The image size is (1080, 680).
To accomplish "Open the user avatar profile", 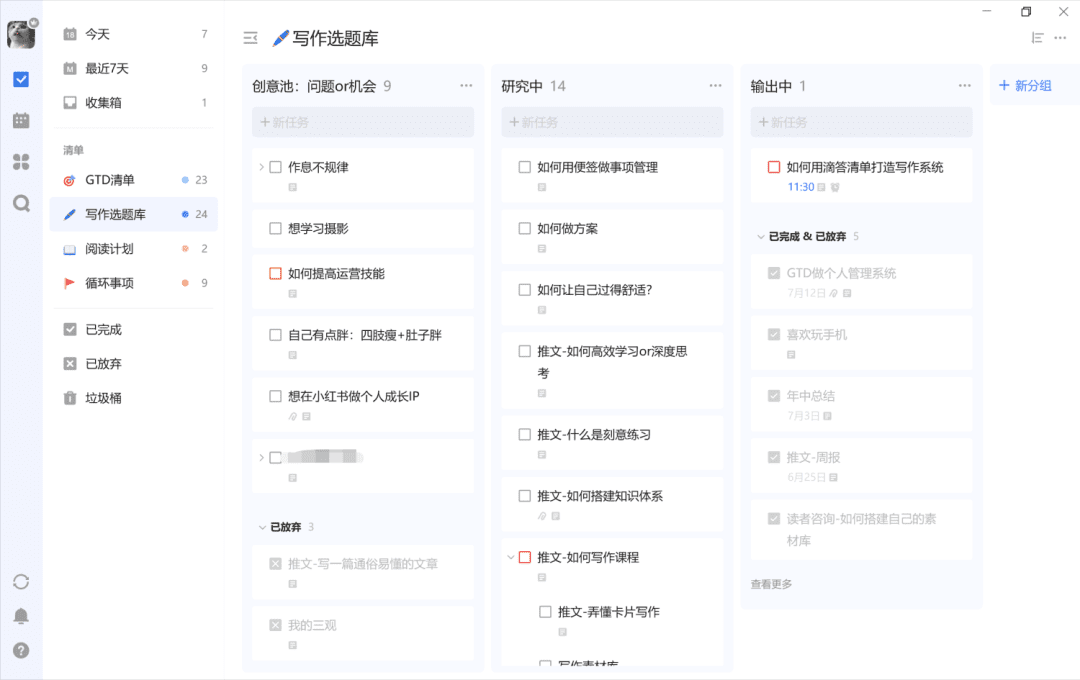I will [x=21, y=34].
